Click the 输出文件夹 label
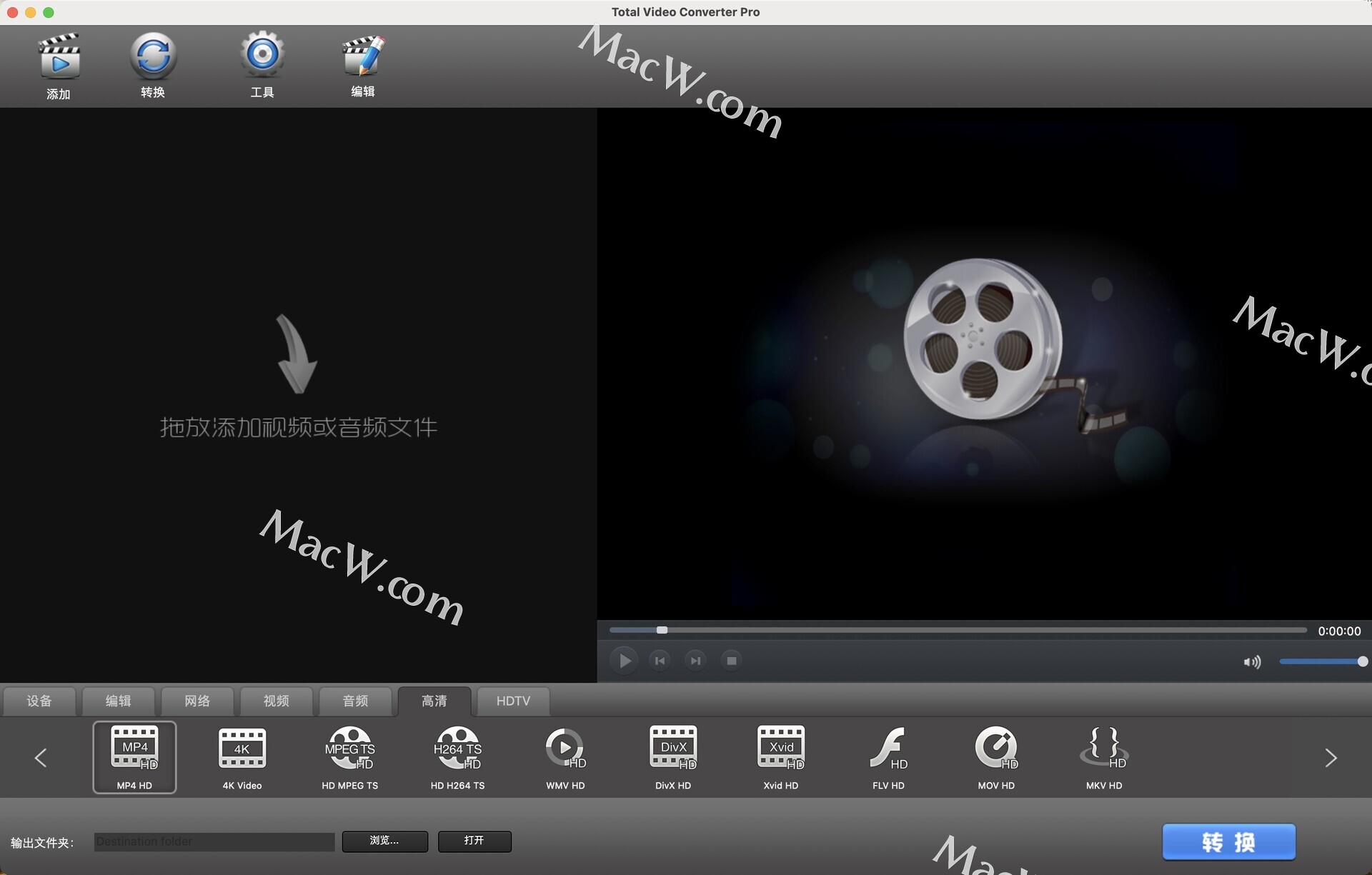Viewport: 1372px width, 875px height. (x=42, y=843)
